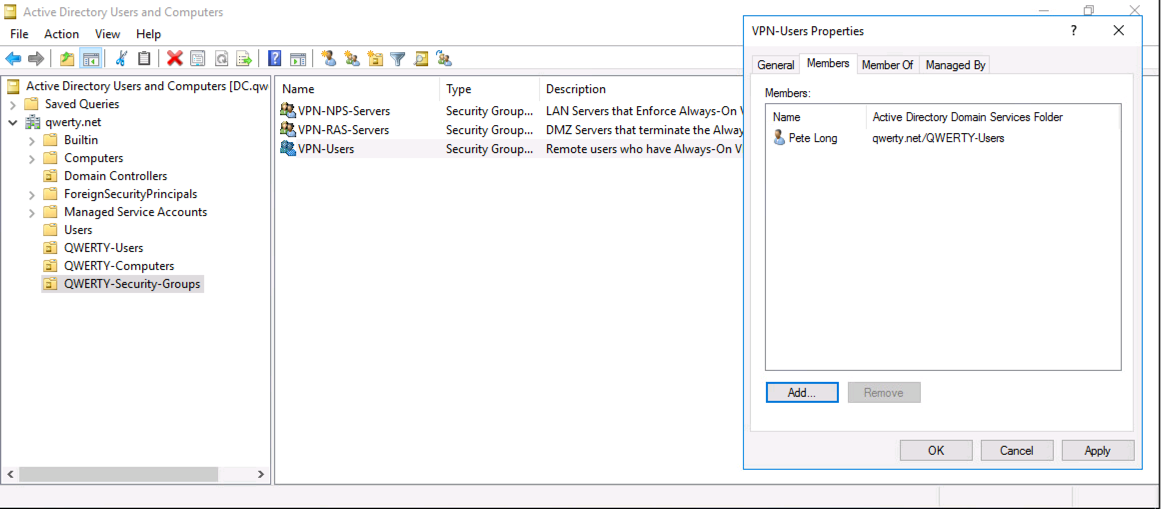The image size is (1161, 509).
Task: Create new organizational unit via toolbar icon
Action: (x=375, y=59)
